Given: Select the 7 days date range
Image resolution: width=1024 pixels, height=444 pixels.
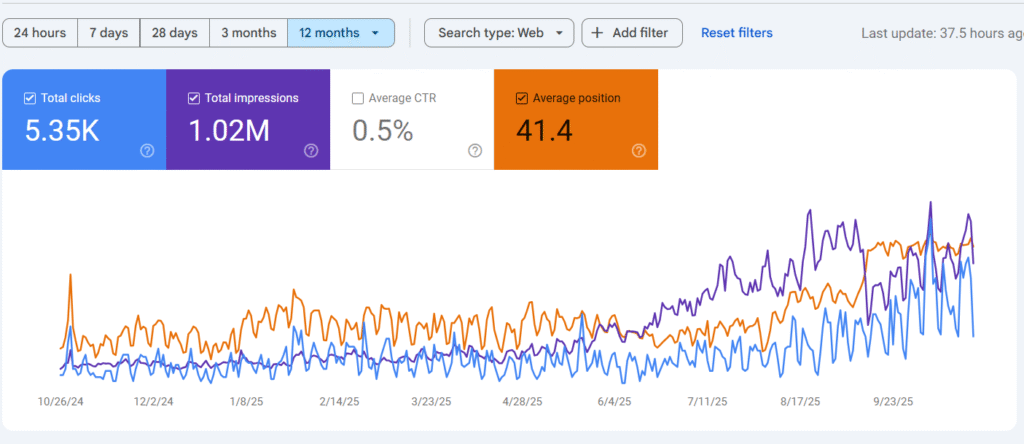Looking at the screenshot, I should pos(108,33).
